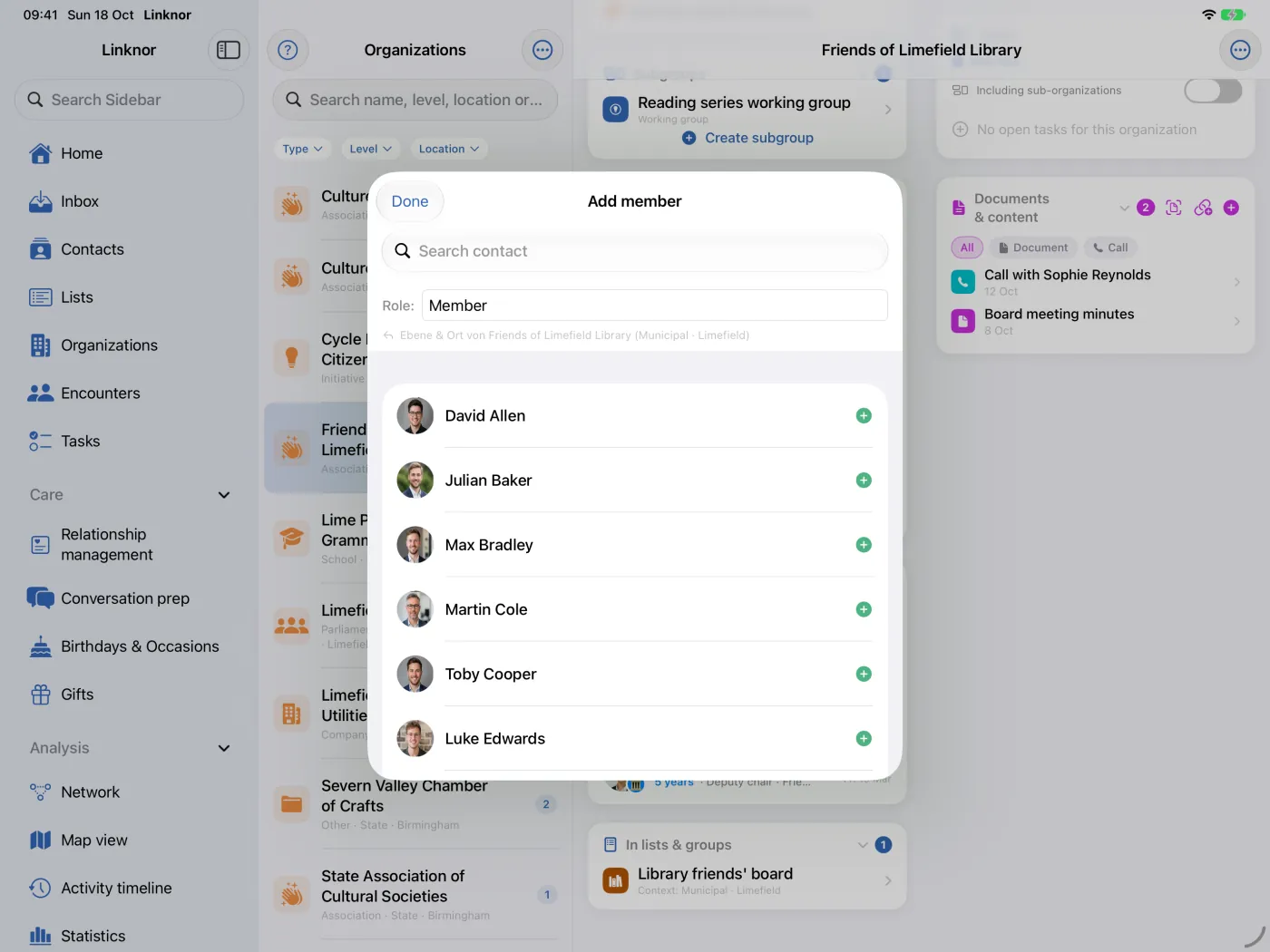
Task: Open Encounters in the sidebar
Action: pos(129,393)
